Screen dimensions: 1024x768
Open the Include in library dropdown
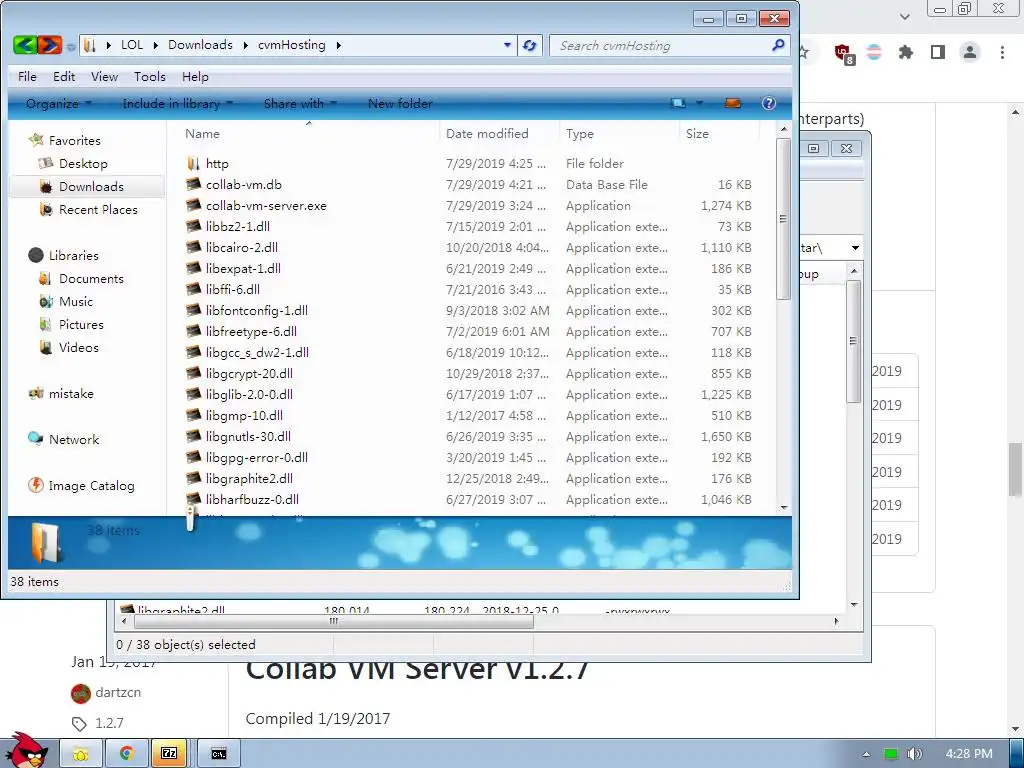click(x=178, y=103)
